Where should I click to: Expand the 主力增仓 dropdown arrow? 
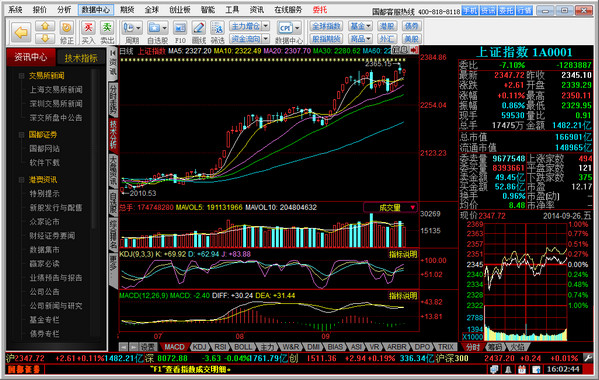tap(266, 26)
